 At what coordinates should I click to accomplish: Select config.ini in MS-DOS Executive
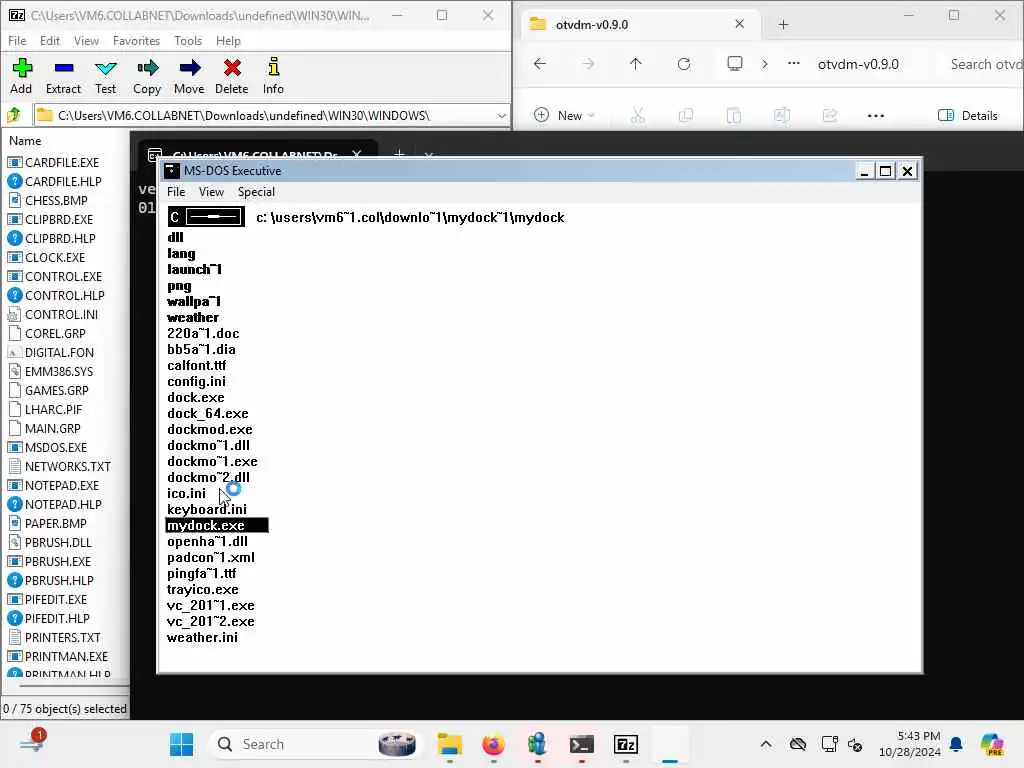pyautogui.click(x=196, y=381)
